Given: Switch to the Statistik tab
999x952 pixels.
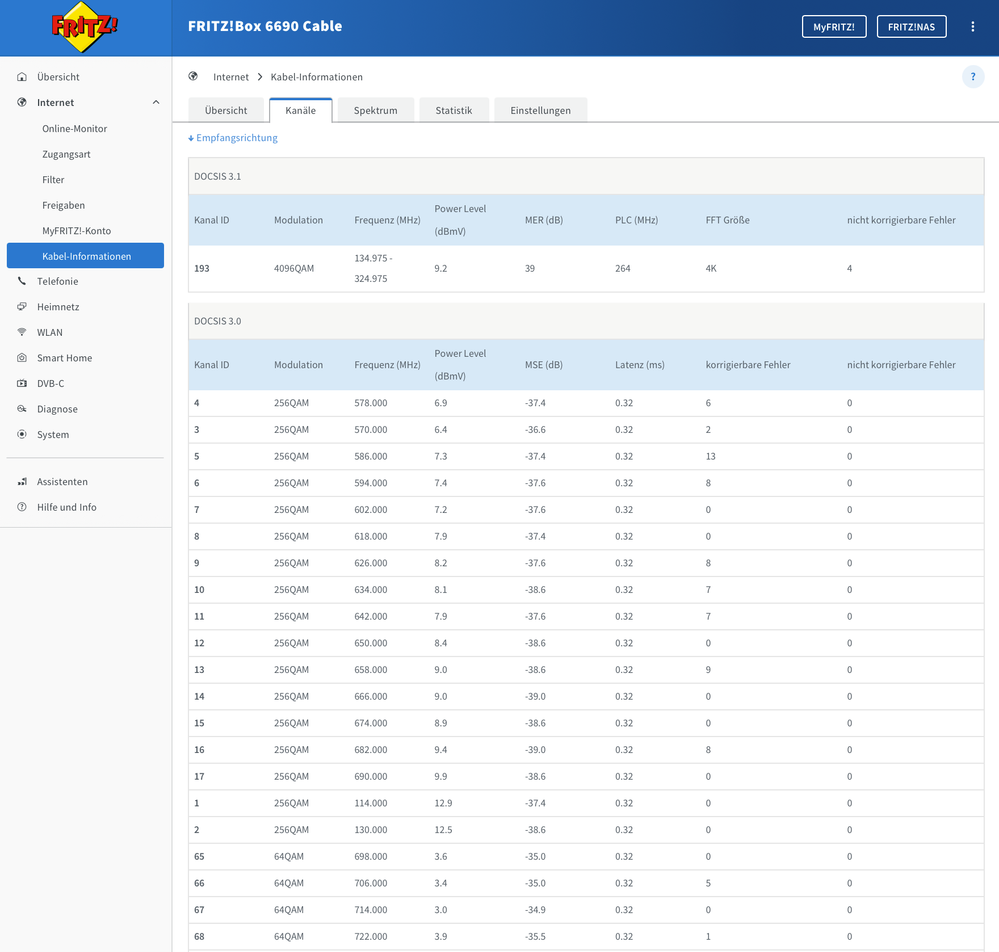Looking at the screenshot, I should tap(453, 110).
